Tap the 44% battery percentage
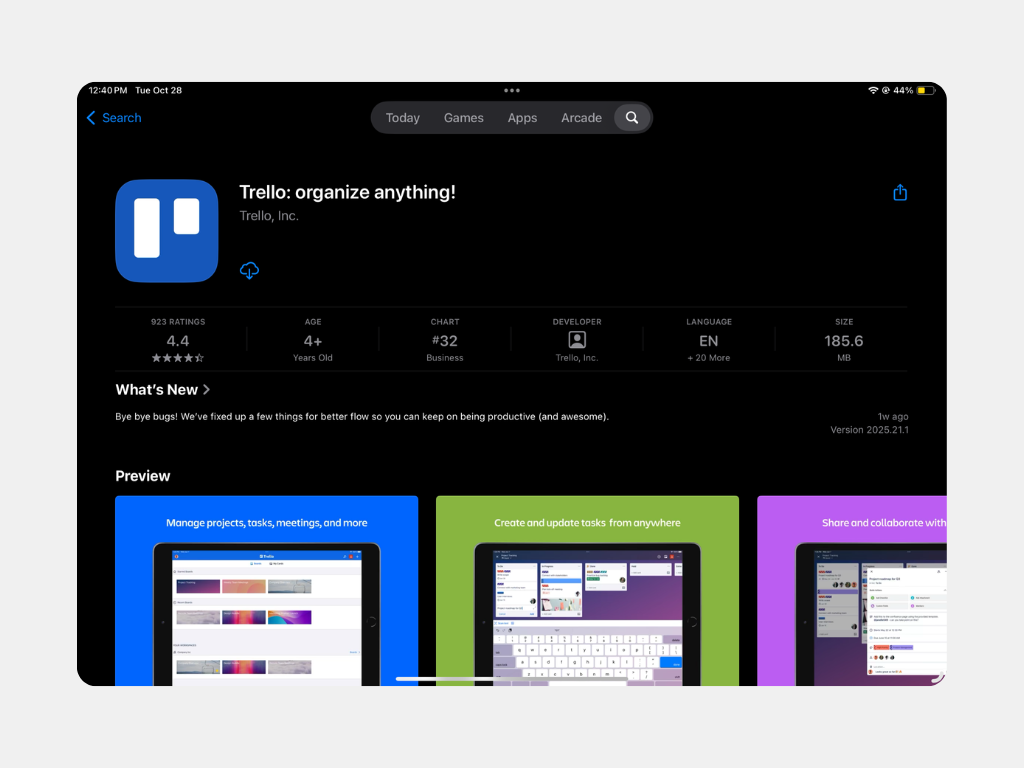The image size is (1024, 768). click(x=903, y=90)
